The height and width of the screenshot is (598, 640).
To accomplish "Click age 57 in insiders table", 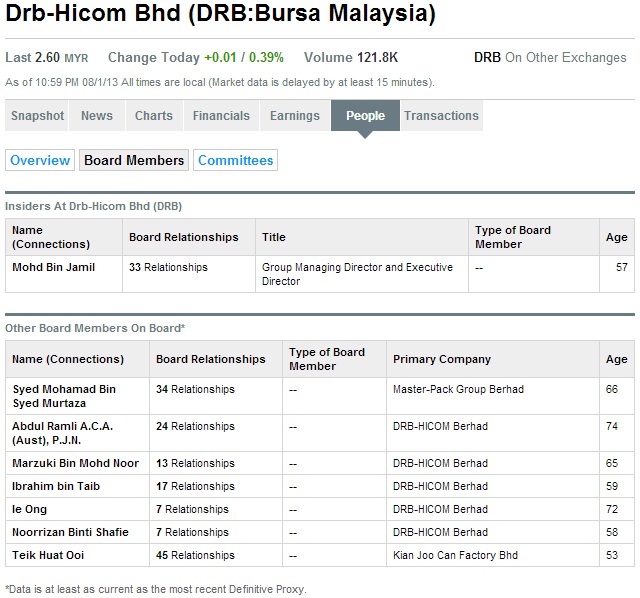I will pos(622,267).
